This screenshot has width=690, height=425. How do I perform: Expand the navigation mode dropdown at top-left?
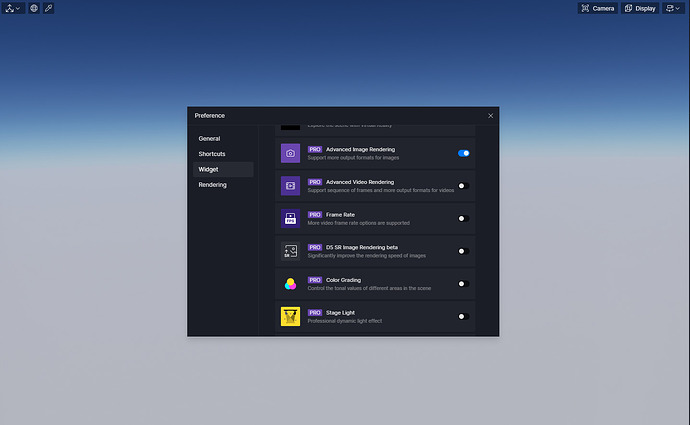(12, 8)
